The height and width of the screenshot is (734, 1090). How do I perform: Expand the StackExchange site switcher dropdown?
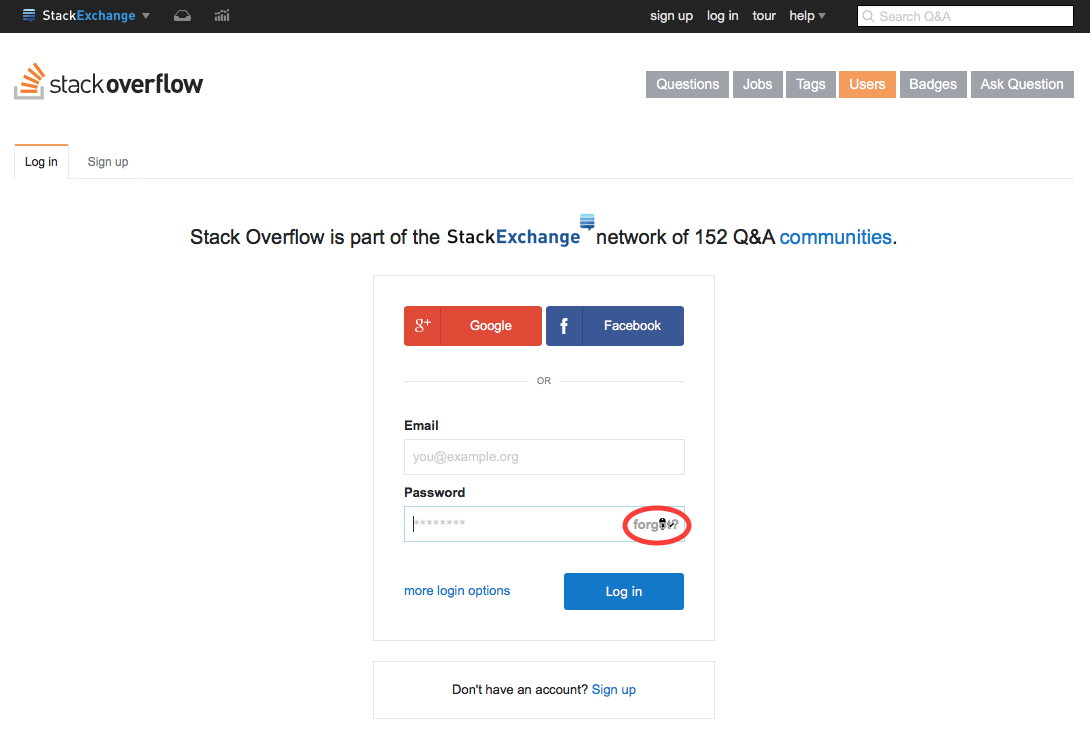[146, 16]
